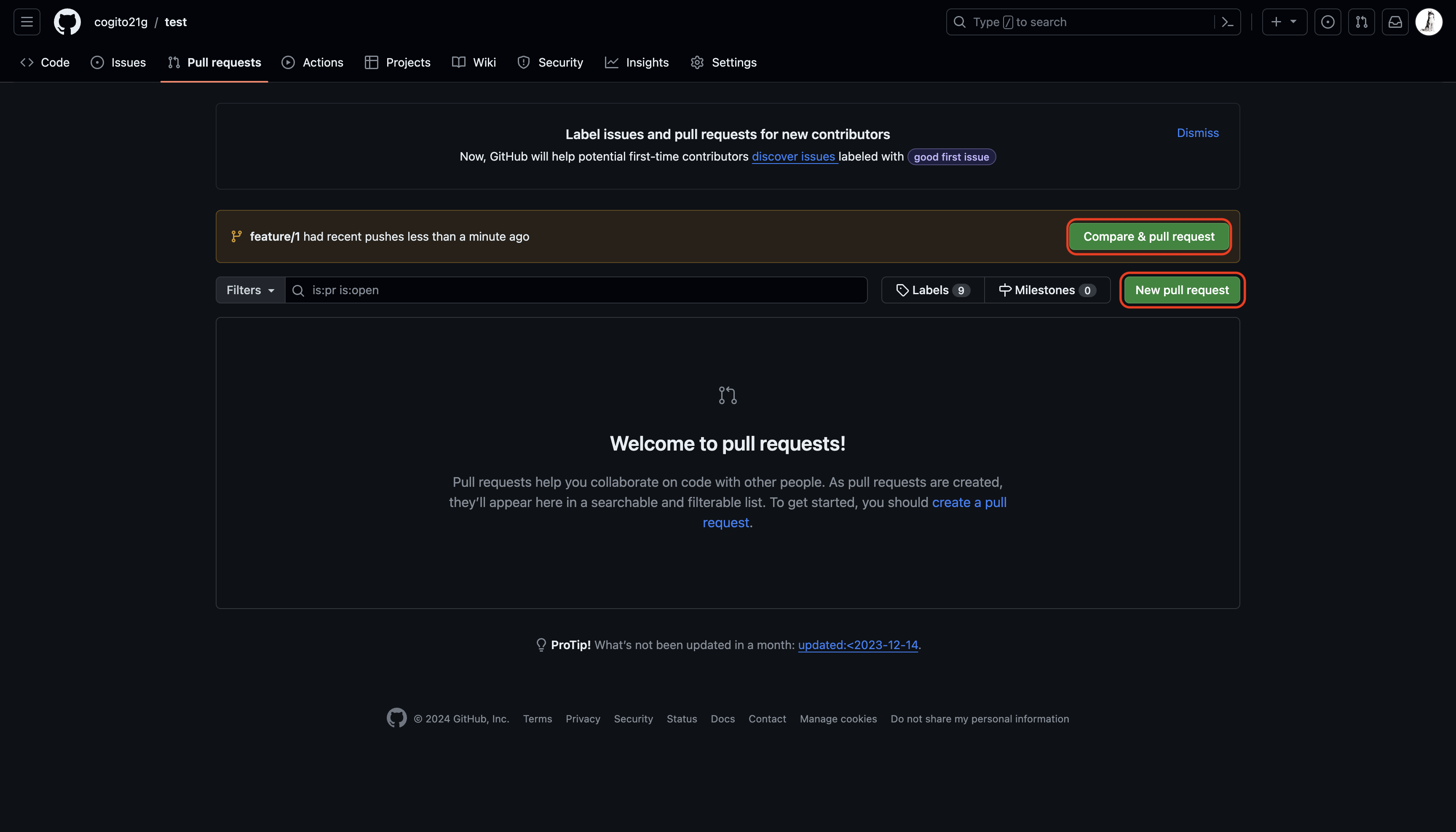Expand the create new plus dropdown
This screenshot has width=1456, height=832.
(1284, 22)
